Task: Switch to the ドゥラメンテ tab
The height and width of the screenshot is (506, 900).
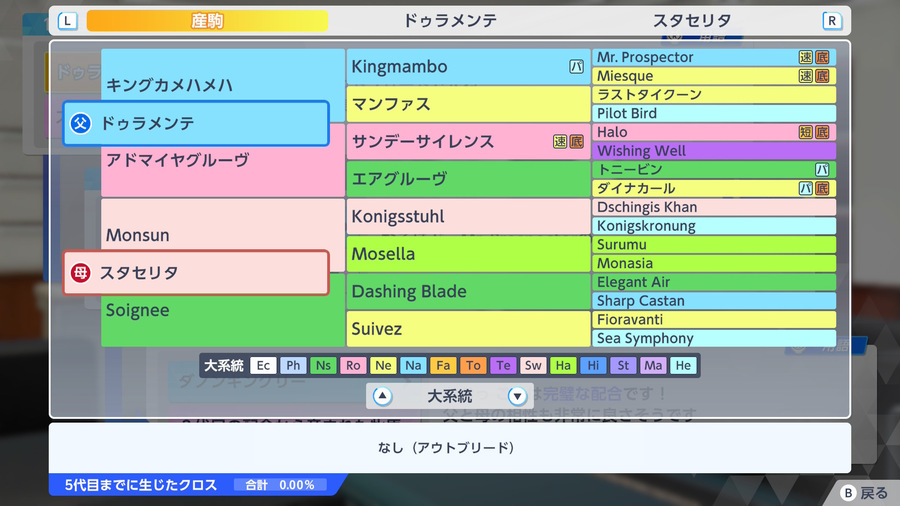Action: [450, 21]
